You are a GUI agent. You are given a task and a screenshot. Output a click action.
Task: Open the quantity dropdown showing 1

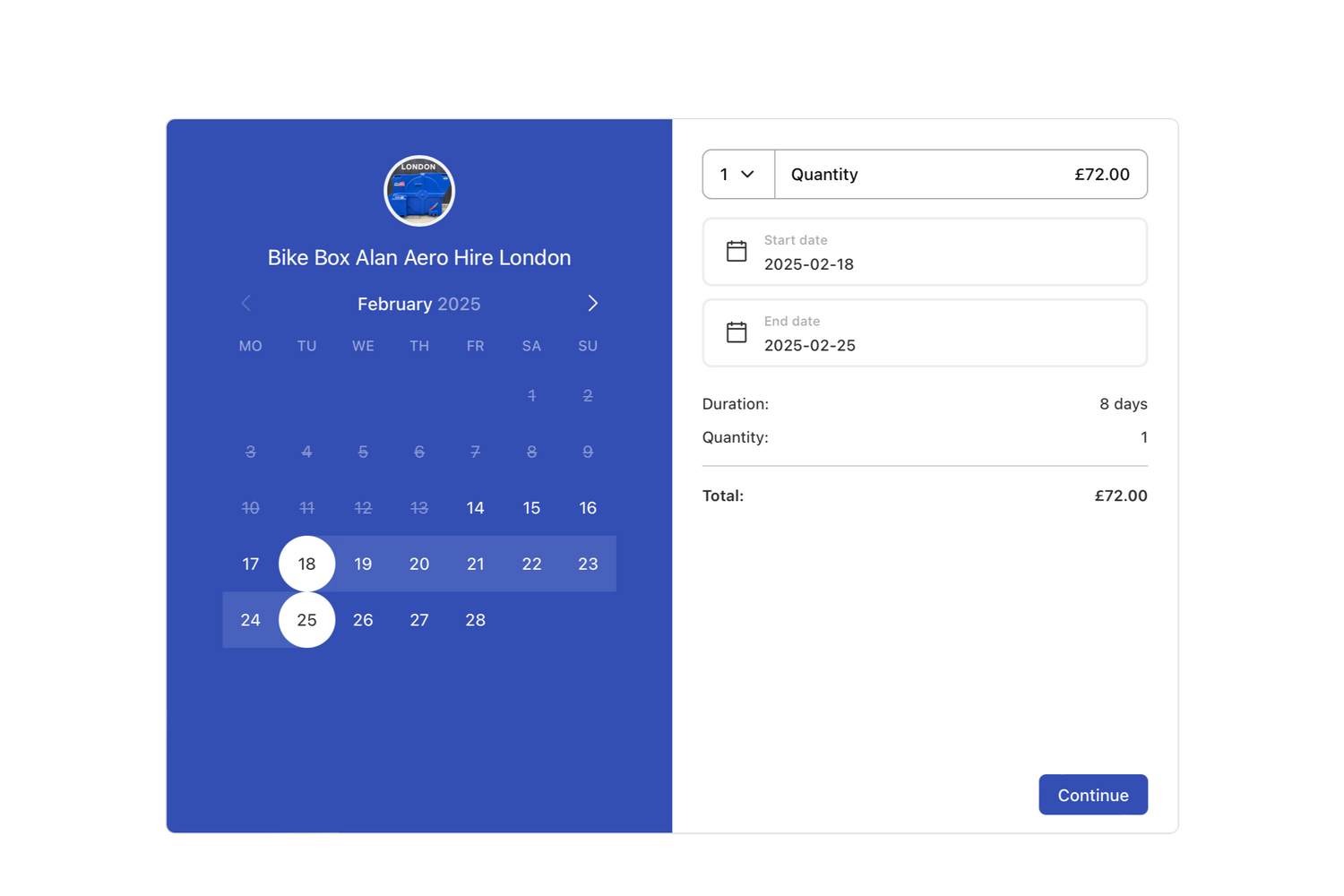tap(737, 175)
